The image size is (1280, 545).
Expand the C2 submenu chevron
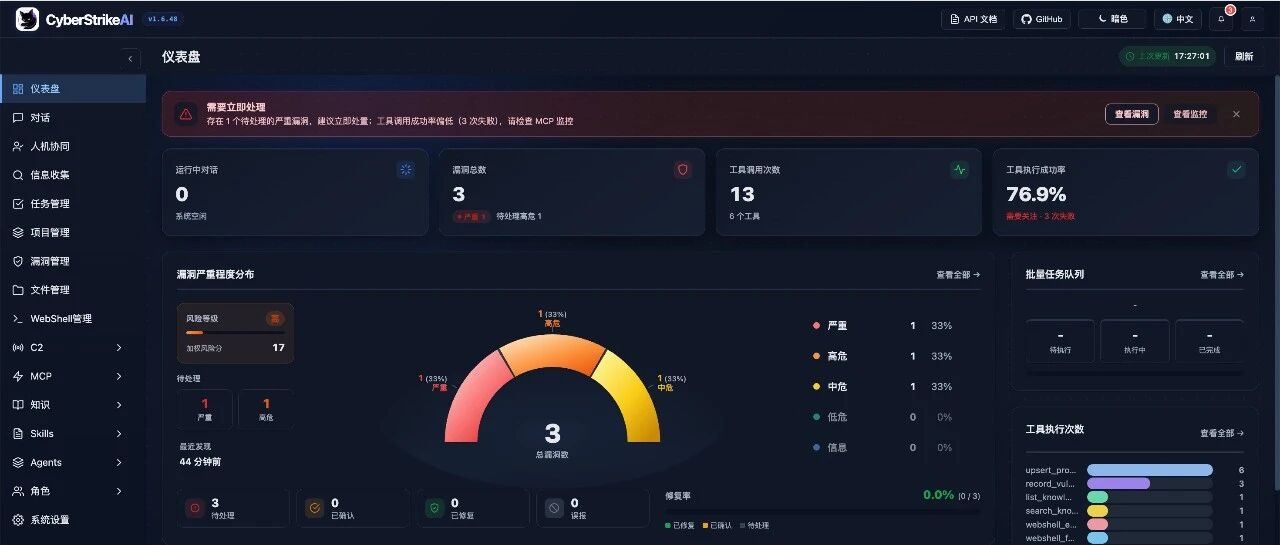[119, 348]
